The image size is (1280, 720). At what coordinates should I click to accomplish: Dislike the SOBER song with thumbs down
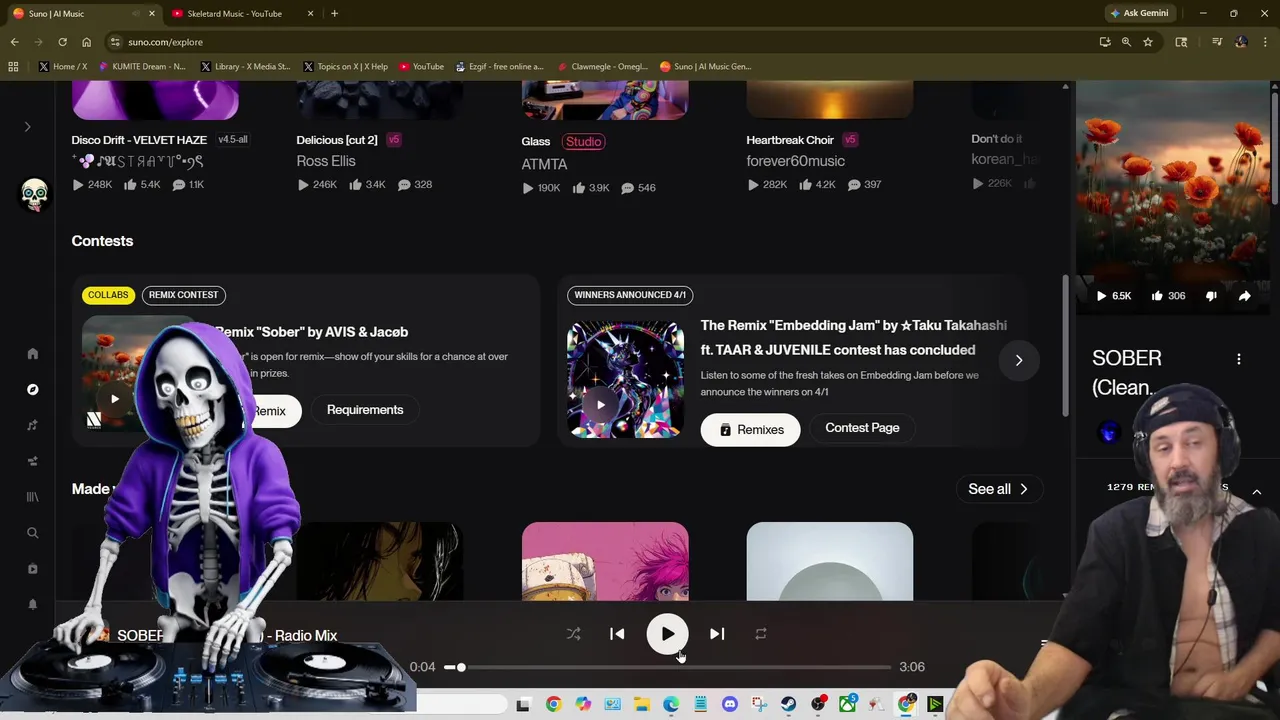(x=1211, y=296)
